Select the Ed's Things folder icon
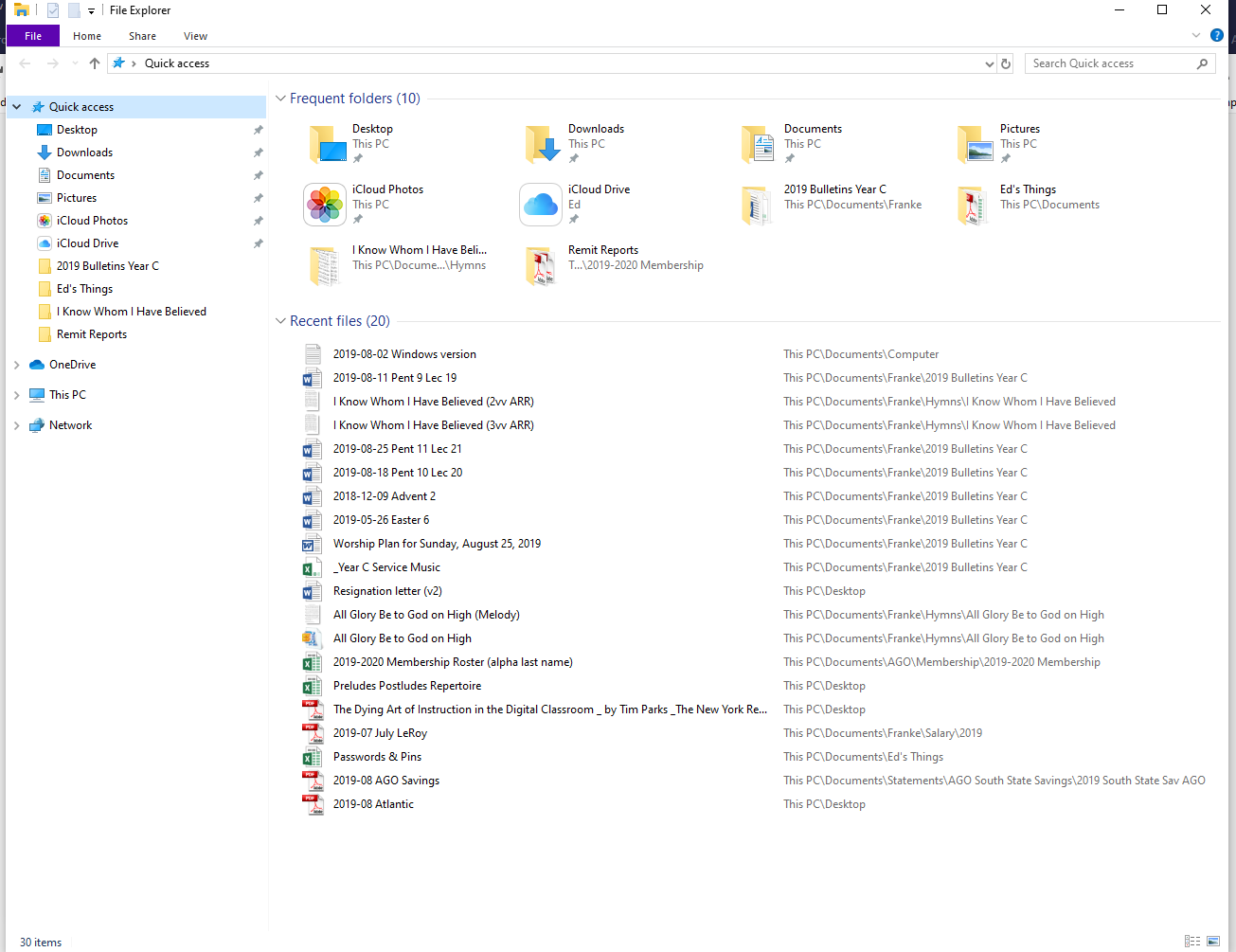1236x952 pixels. (973, 205)
